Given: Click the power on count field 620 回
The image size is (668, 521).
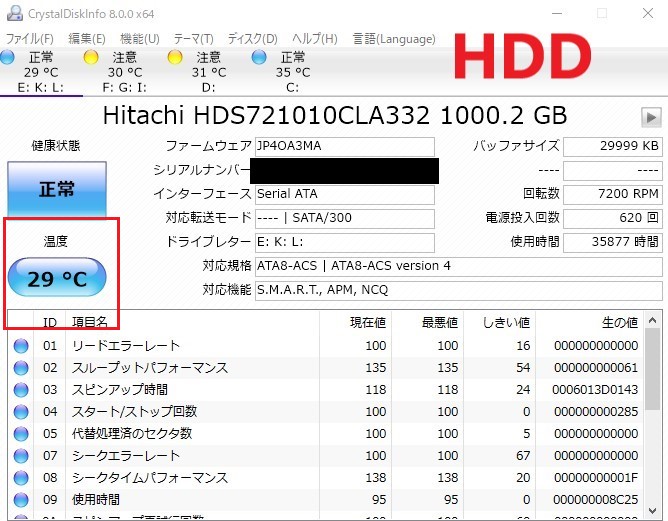Looking at the screenshot, I should click(613, 219).
